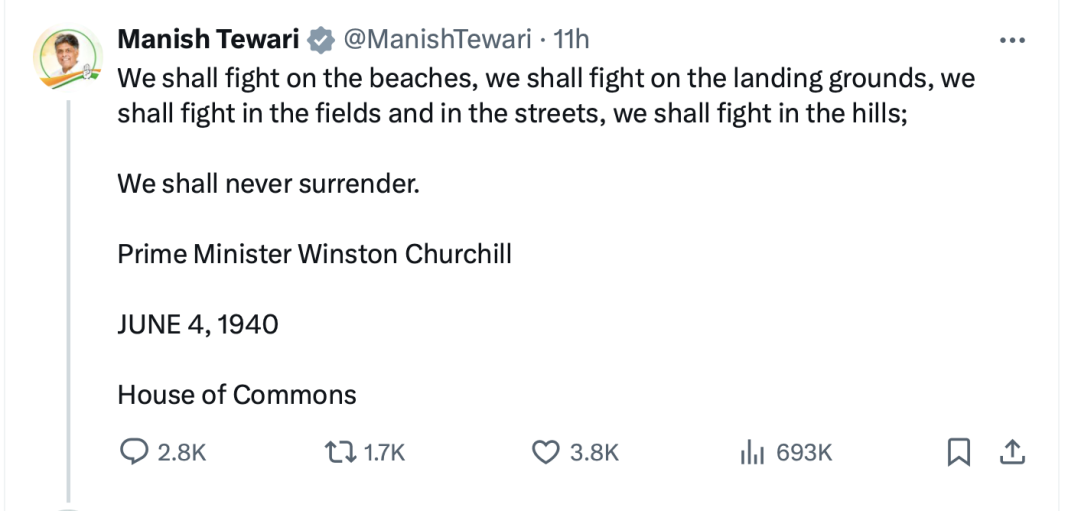Like the tweet with the heart icon

[544, 453]
